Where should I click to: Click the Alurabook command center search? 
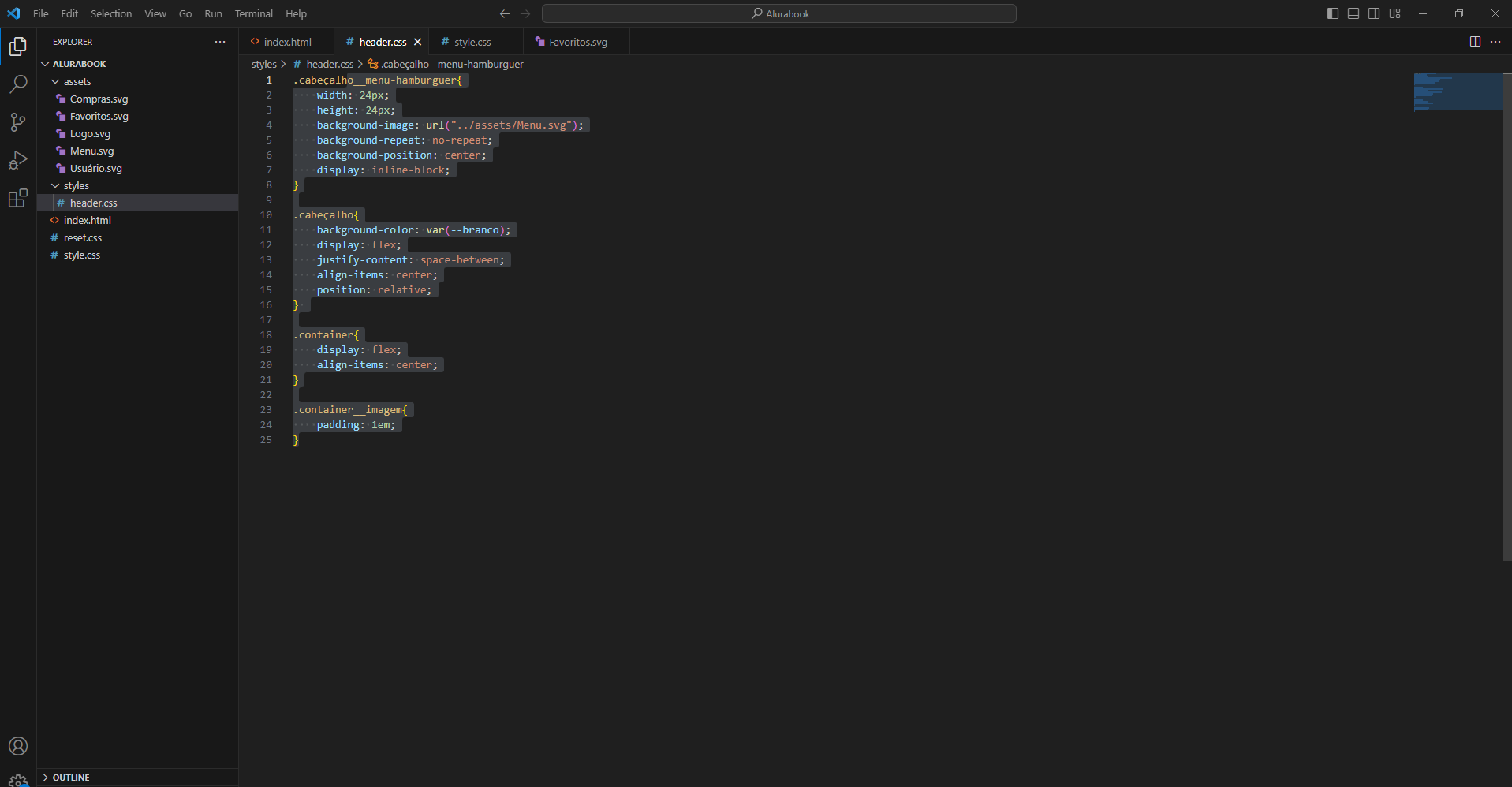click(779, 13)
